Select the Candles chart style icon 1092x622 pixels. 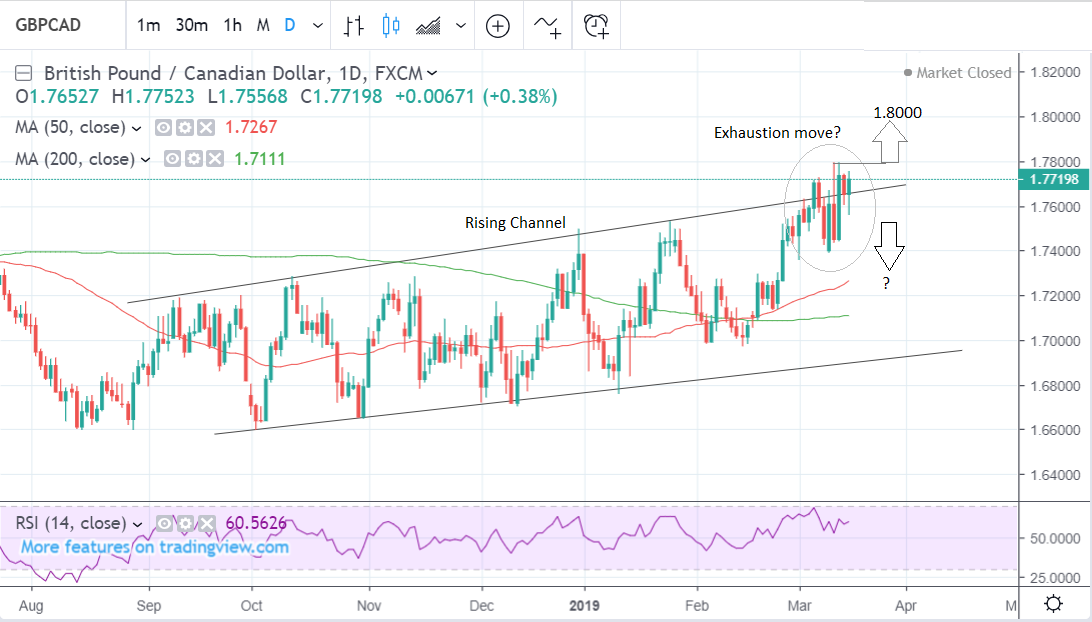[x=391, y=25]
